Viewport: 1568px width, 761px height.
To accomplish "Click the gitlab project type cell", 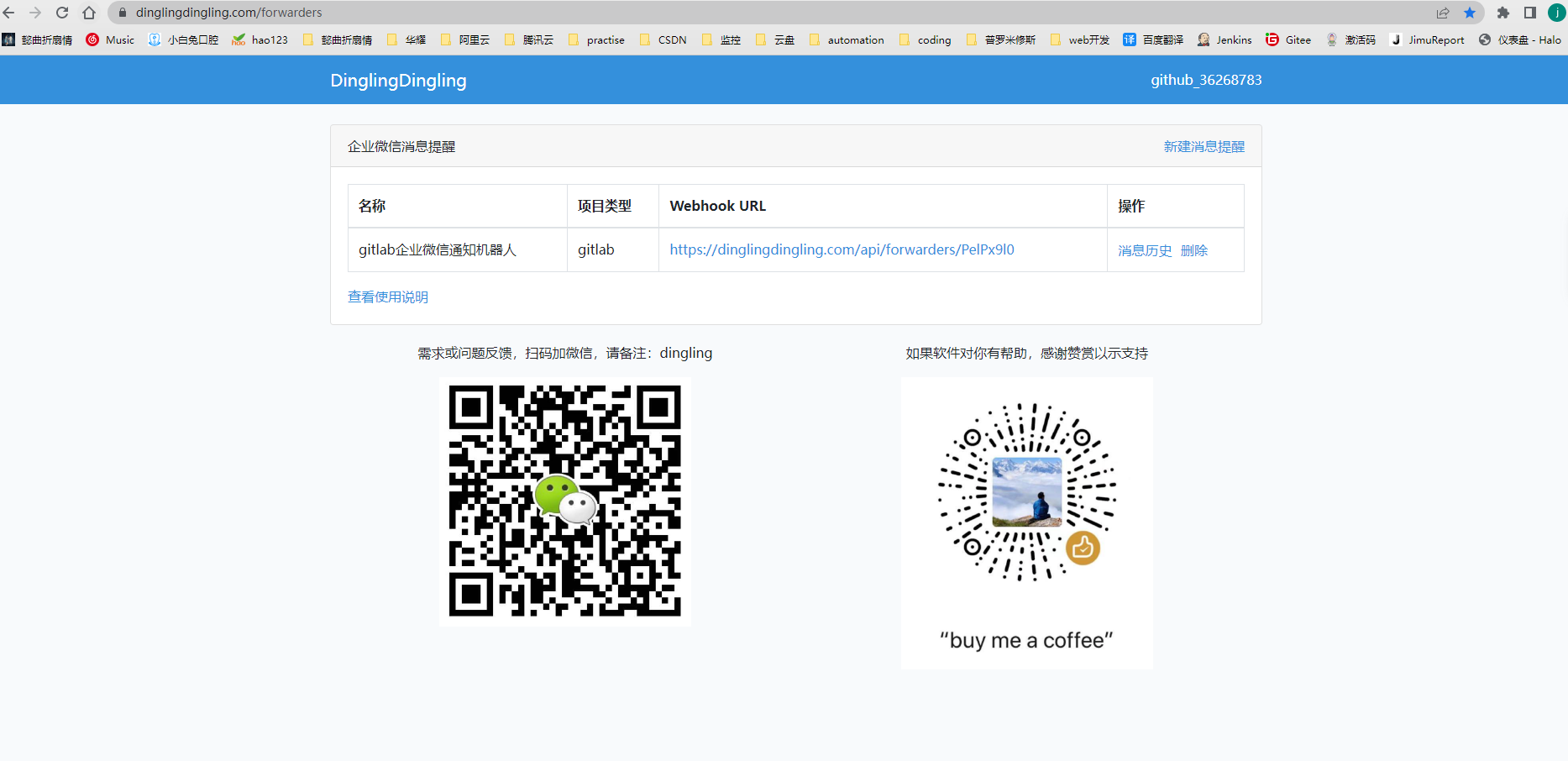I will 613,249.
